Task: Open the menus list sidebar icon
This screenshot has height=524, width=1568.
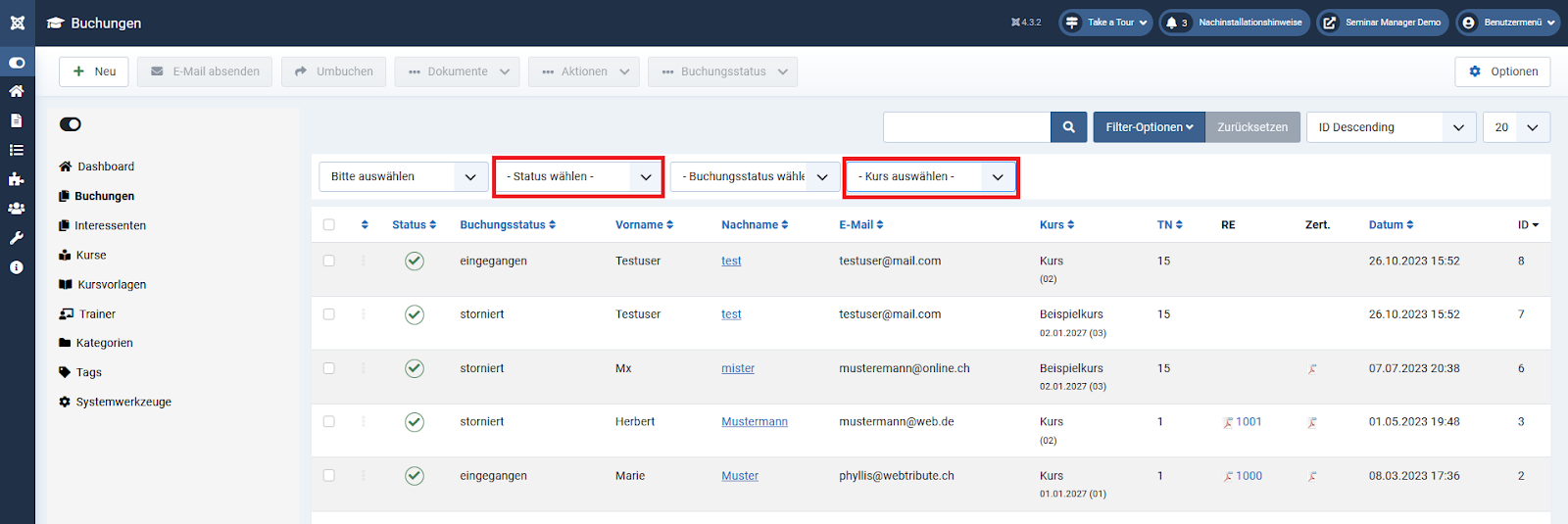Action: tap(17, 150)
